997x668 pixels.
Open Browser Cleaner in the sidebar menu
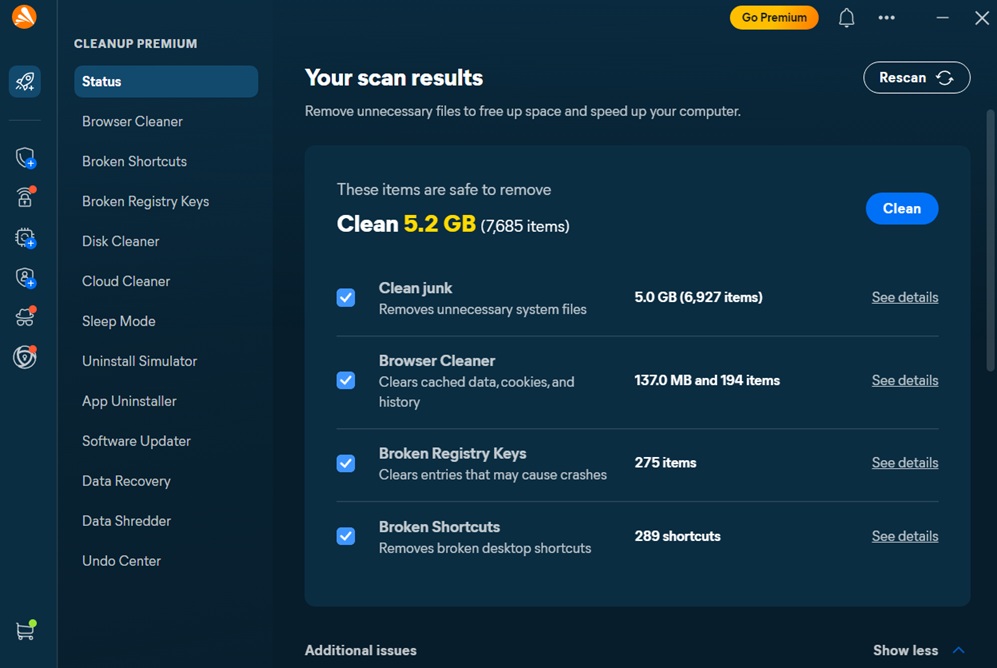coord(132,121)
